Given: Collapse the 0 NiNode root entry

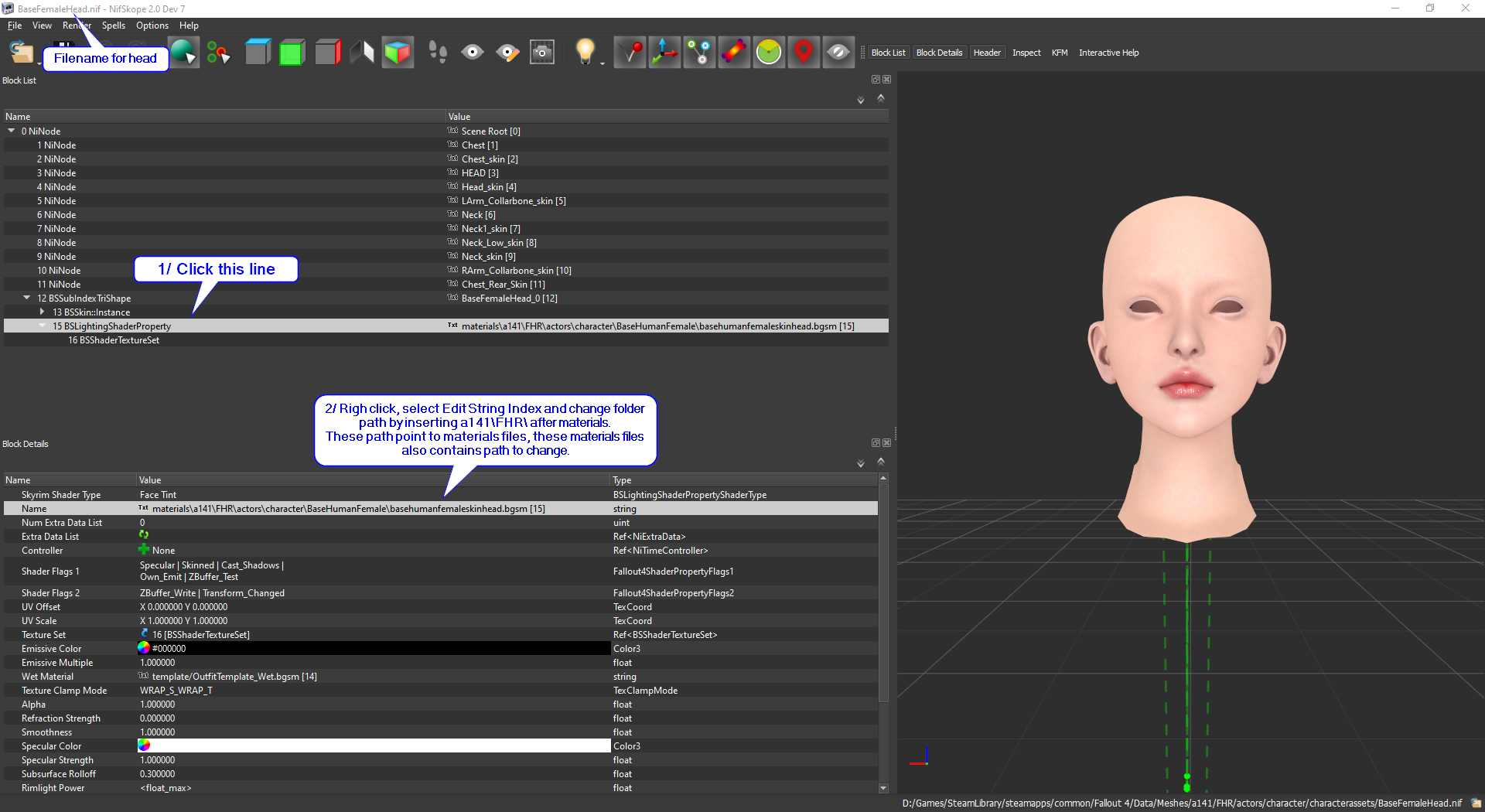Looking at the screenshot, I should click(x=12, y=131).
